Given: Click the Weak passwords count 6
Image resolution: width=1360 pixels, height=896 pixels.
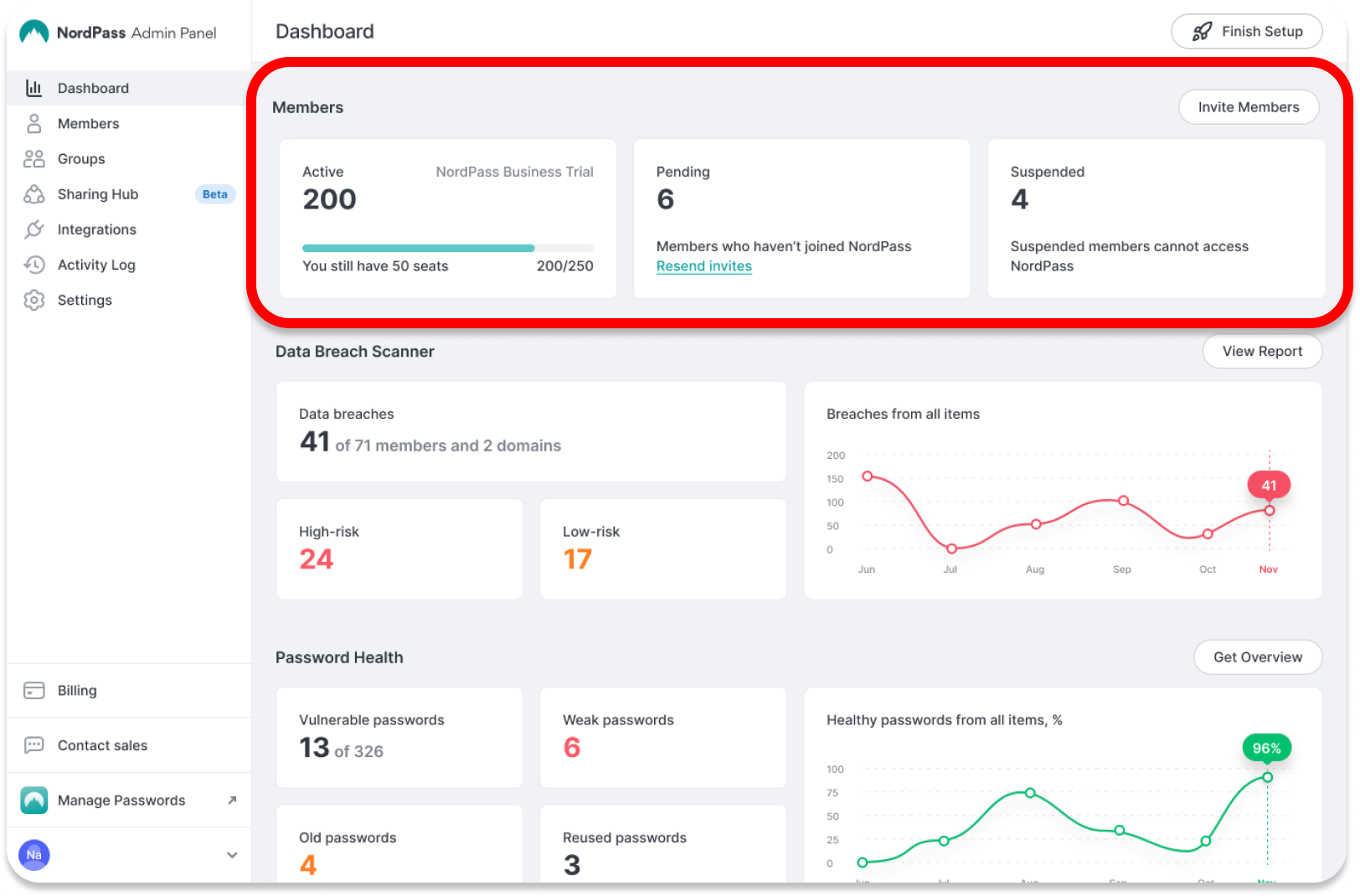Looking at the screenshot, I should click(x=571, y=748).
